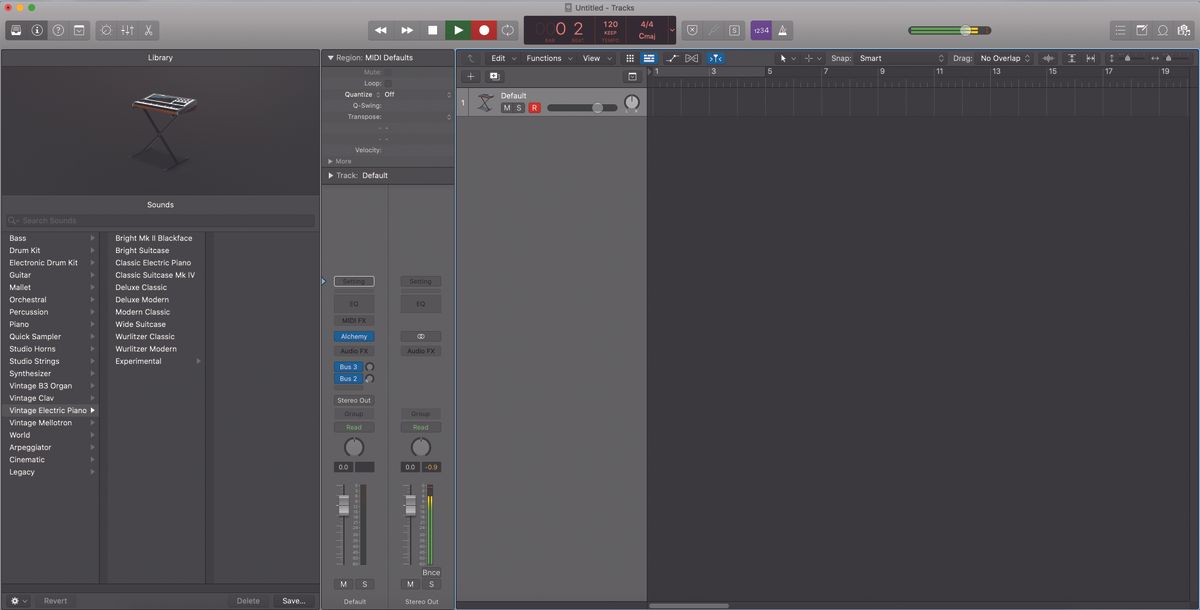Hide the Library panel via its toolbar icon
1200x610 pixels.
(14, 30)
